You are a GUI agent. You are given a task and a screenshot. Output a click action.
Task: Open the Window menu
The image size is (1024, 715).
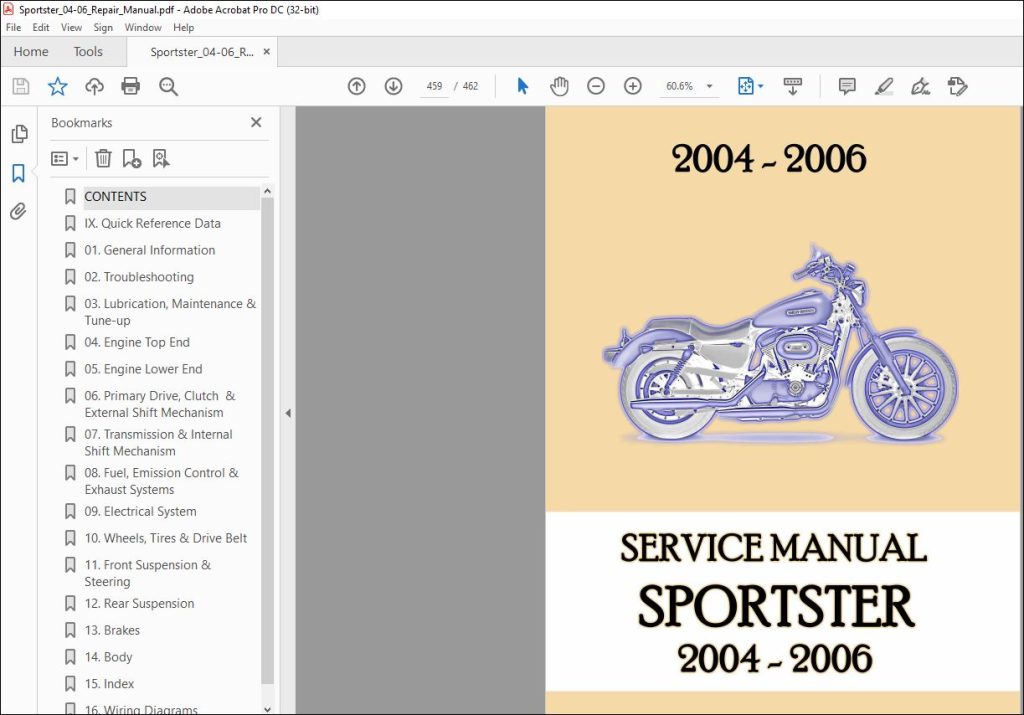[143, 27]
